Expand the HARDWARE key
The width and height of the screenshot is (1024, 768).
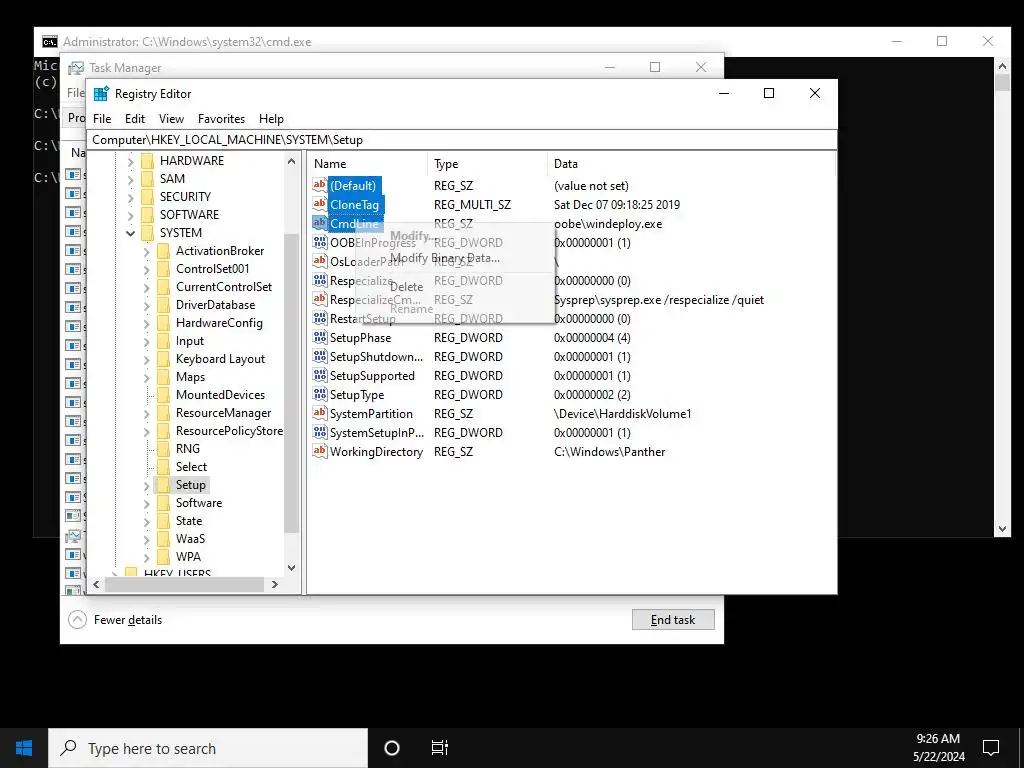click(131, 161)
